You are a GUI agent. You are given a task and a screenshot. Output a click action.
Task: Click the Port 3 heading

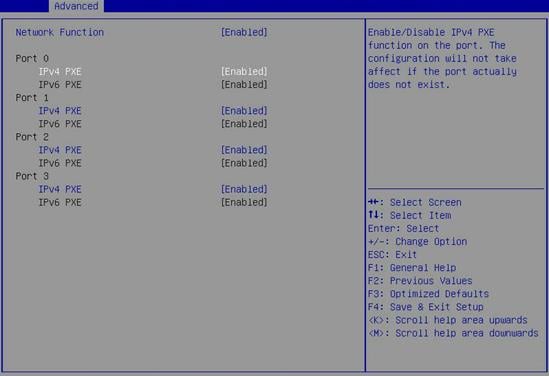(32, 176)
